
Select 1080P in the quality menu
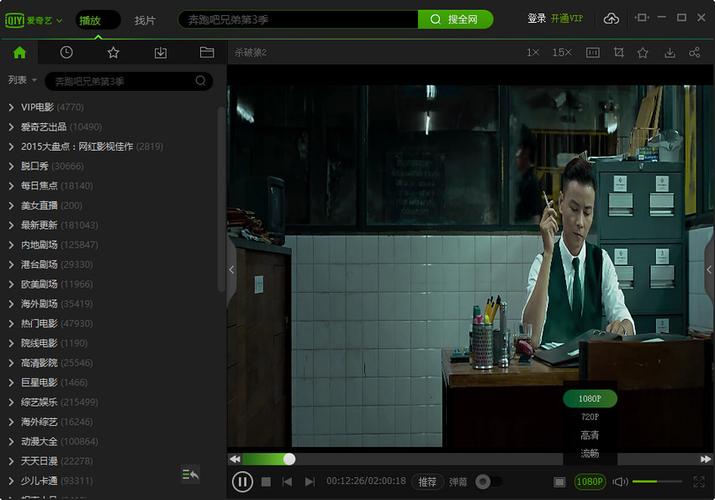tap(590, 399)
